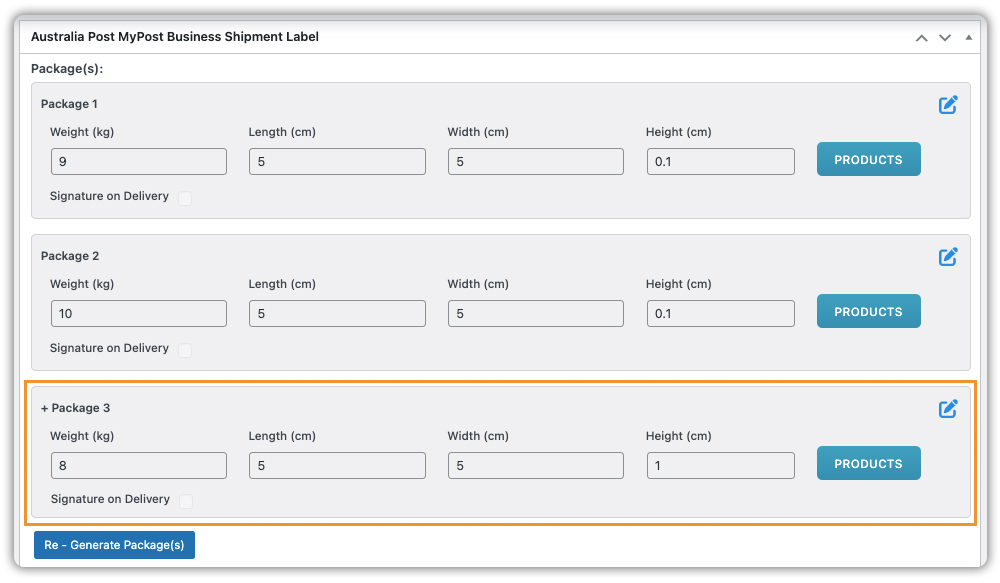Focus Package 1 Width field
This screenshot has height=583, width=1000.
(x=536, y=161)
